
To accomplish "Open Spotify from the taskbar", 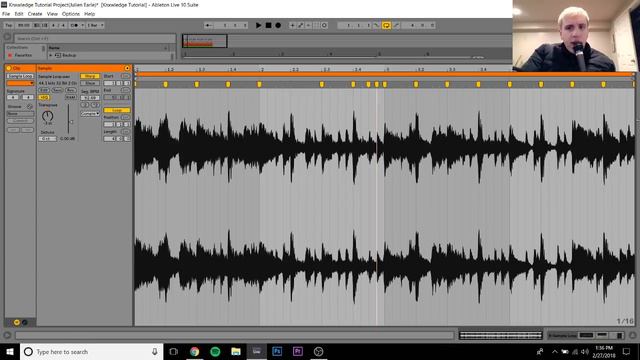I will [215, 351].
